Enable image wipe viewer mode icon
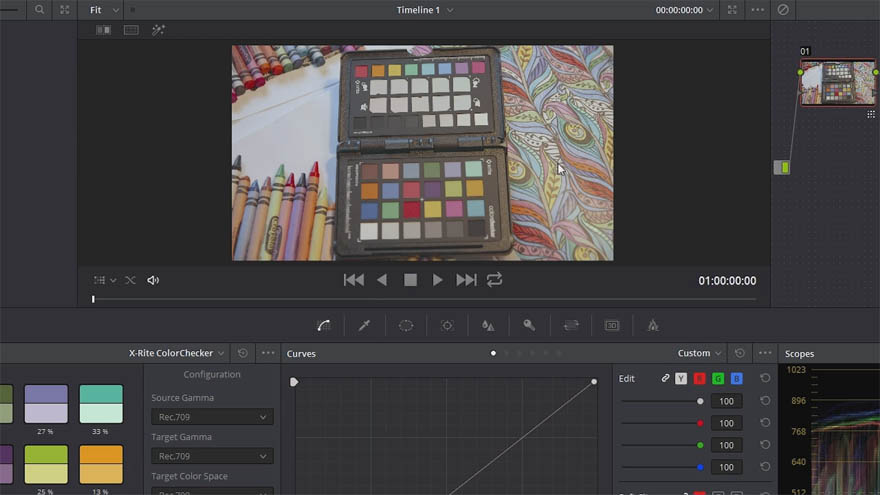Viewport: 880px width, 495px height. (131, 30)
